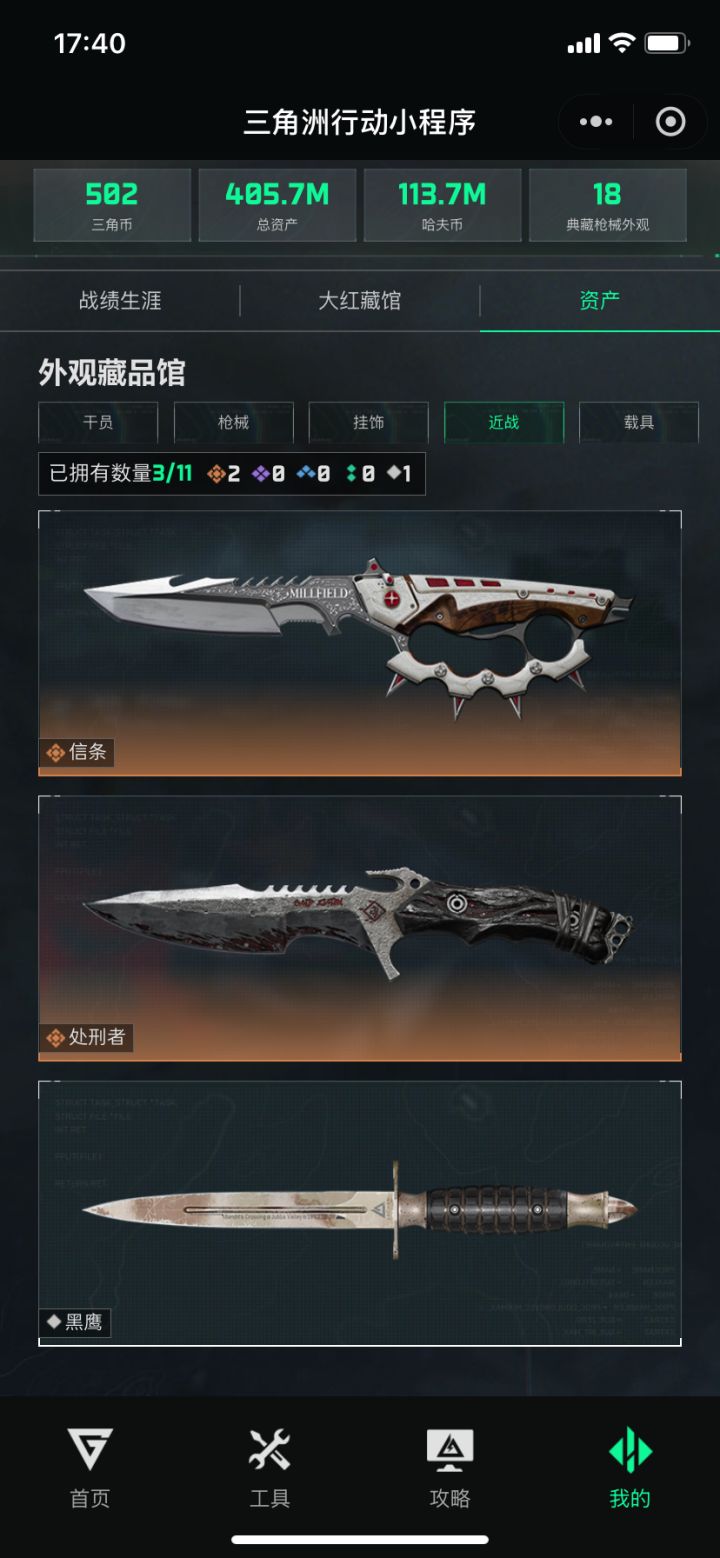Tap the mini program close target icon
The image size is (720, 1558).
[670, 122]
